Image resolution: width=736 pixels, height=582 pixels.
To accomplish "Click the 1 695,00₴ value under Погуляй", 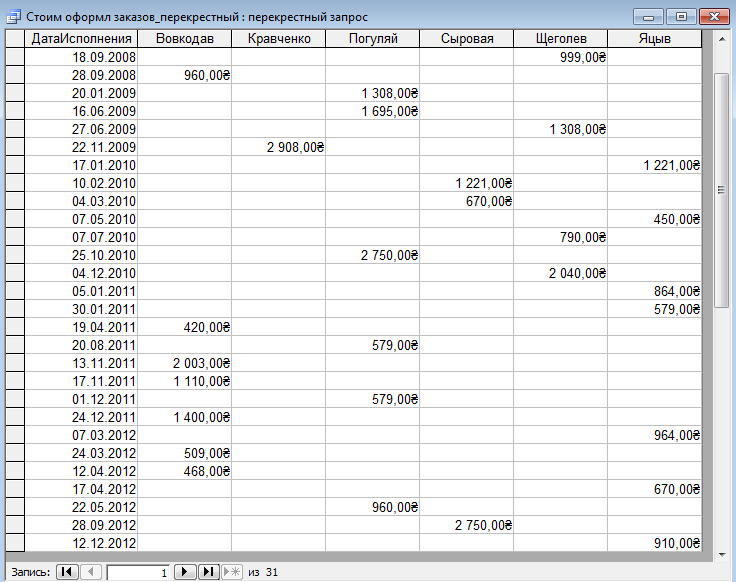I will 373,111.
